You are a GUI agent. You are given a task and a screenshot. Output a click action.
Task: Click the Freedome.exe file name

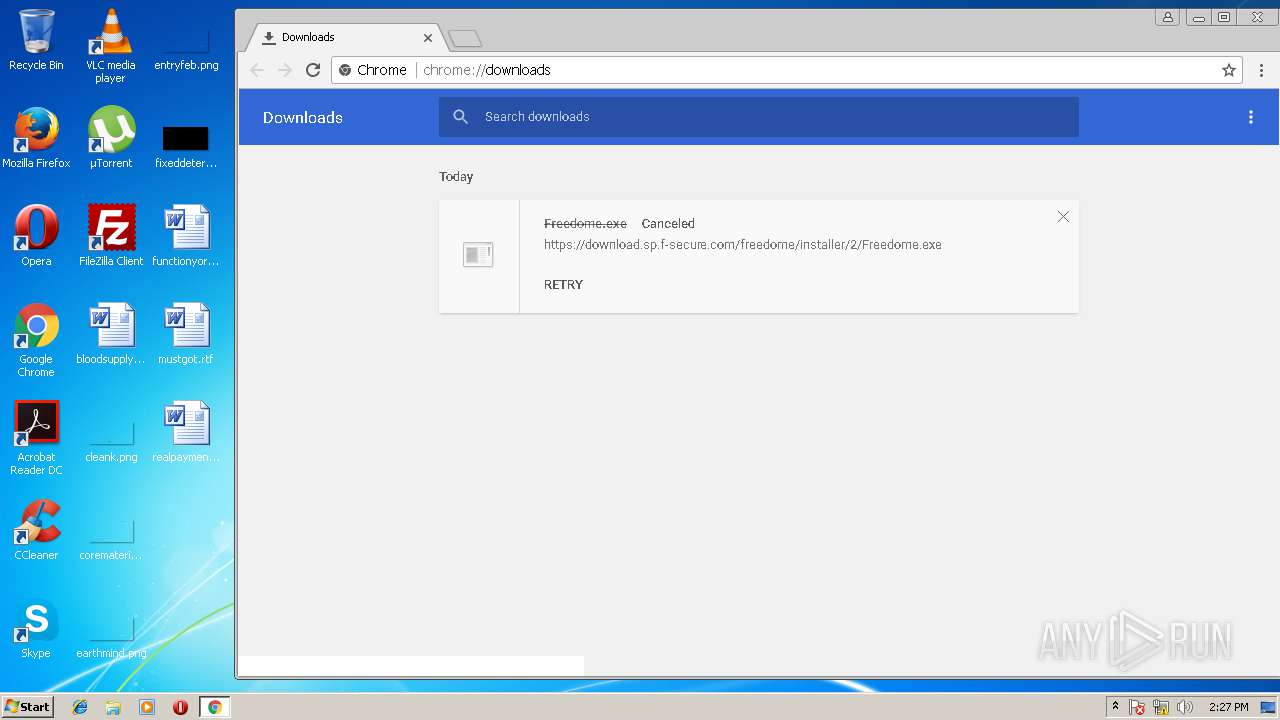[x=585, y=224]
